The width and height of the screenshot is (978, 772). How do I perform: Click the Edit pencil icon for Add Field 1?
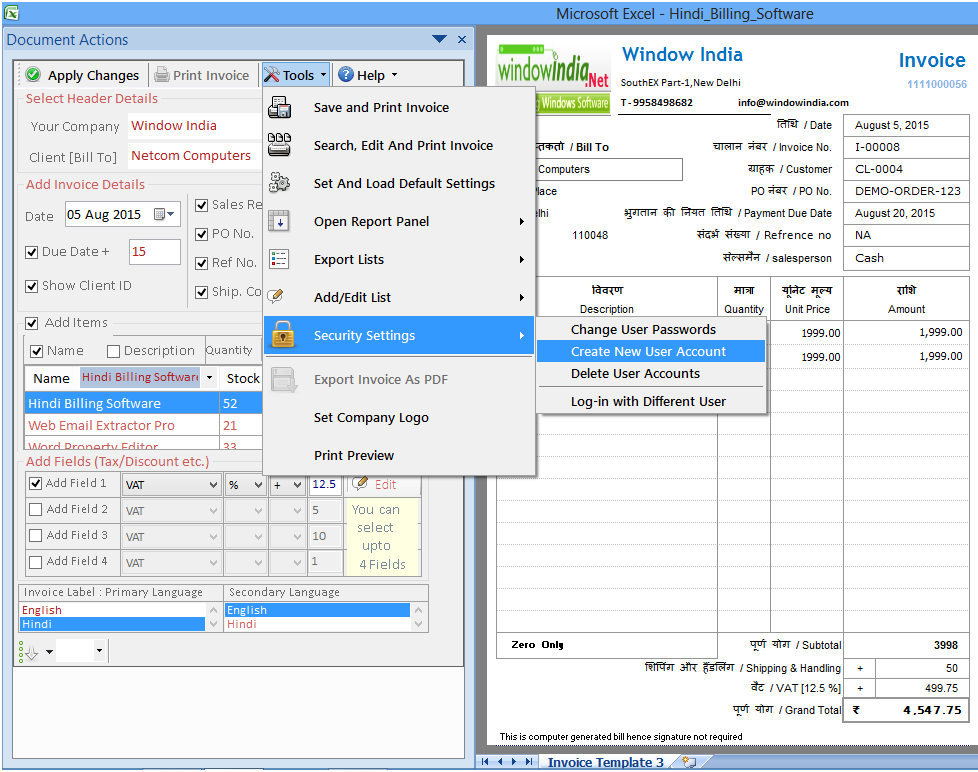tap(359, 483)
